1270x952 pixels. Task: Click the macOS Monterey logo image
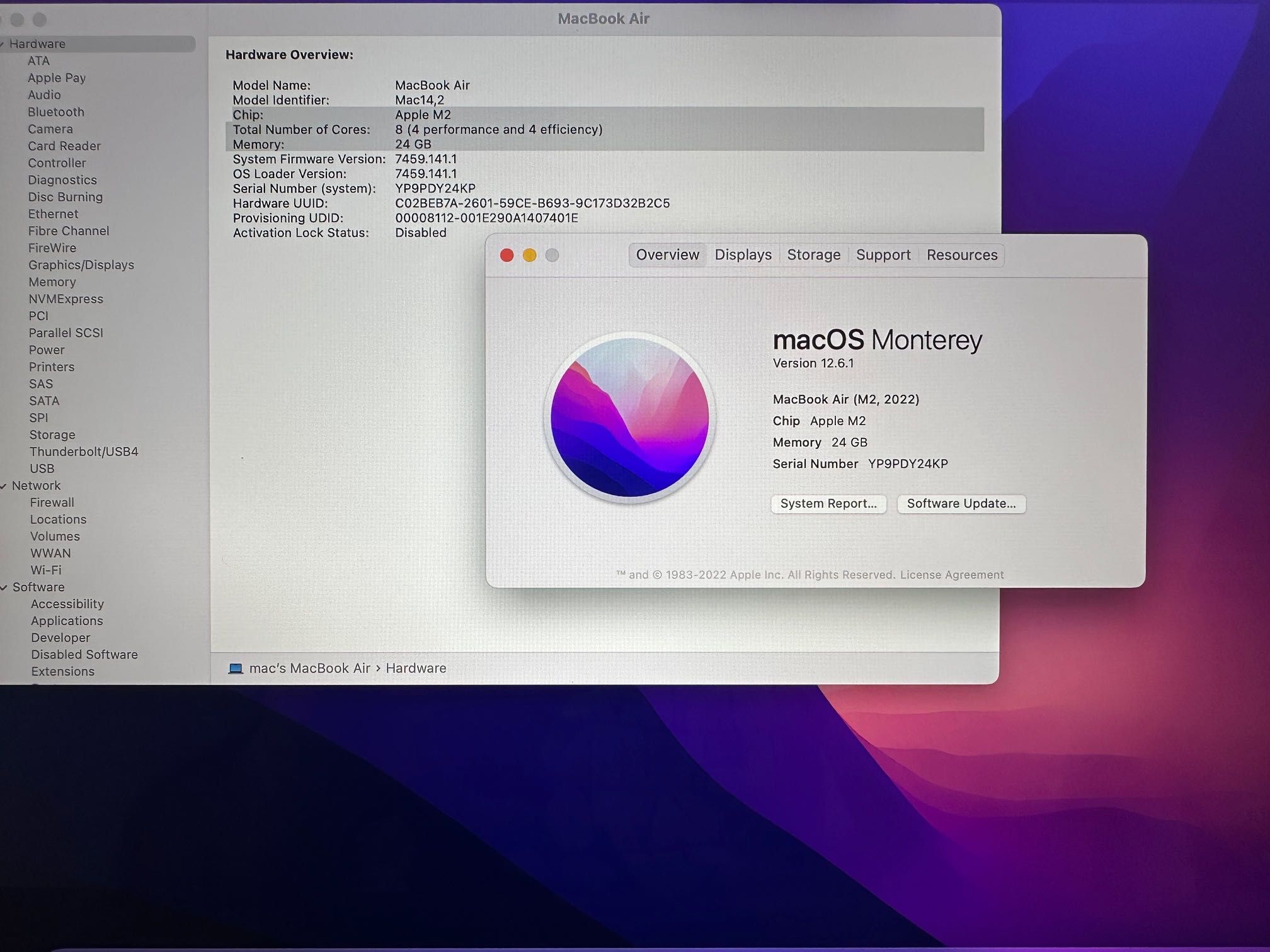tap(629, 417)
